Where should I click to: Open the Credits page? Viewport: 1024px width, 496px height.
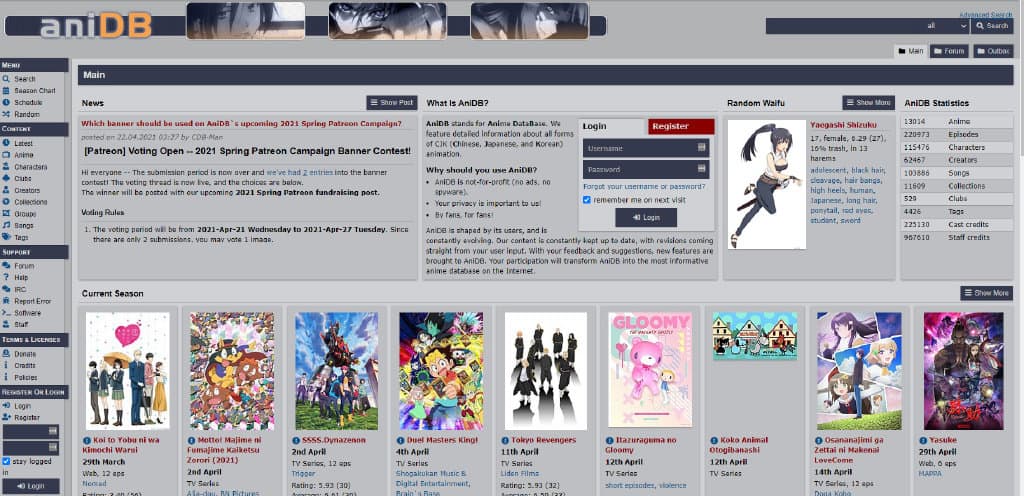(x=25, y=365)
